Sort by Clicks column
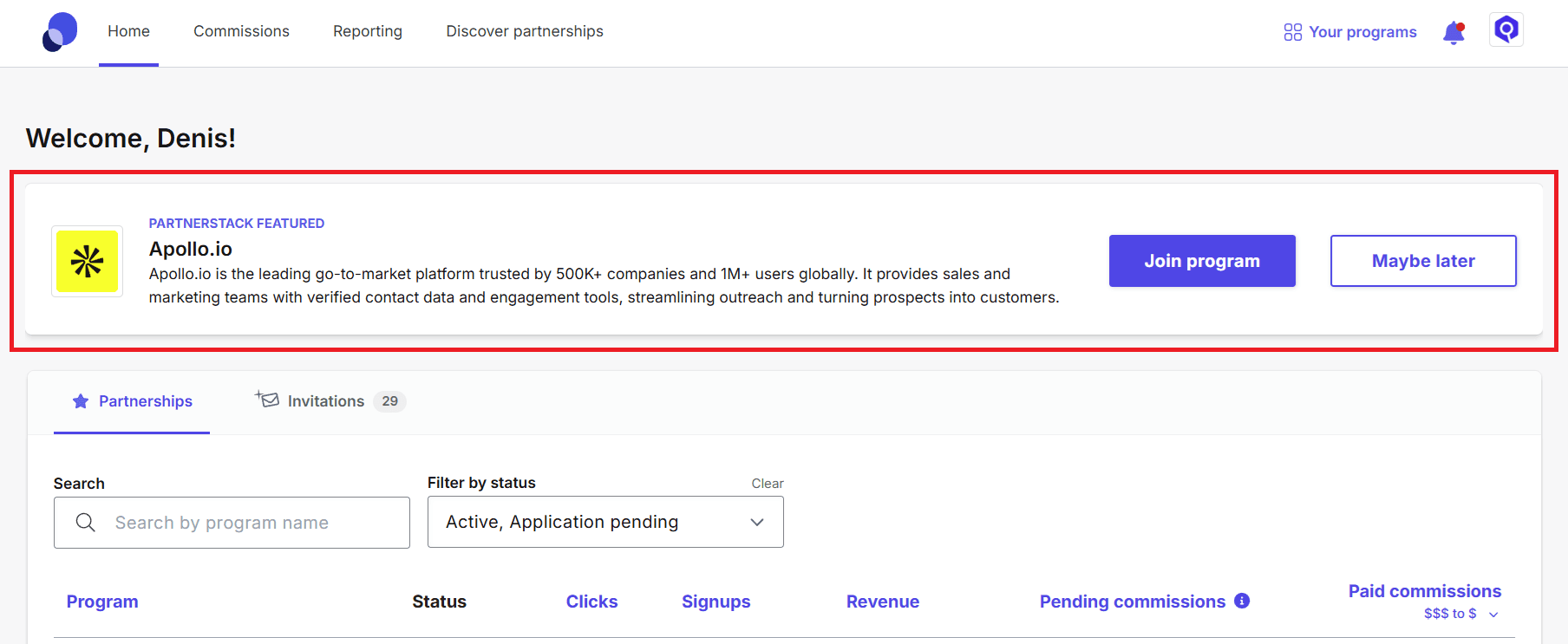Image resolution: width=1568 pixels, height=644 pixels. click(x=591, y=602)
